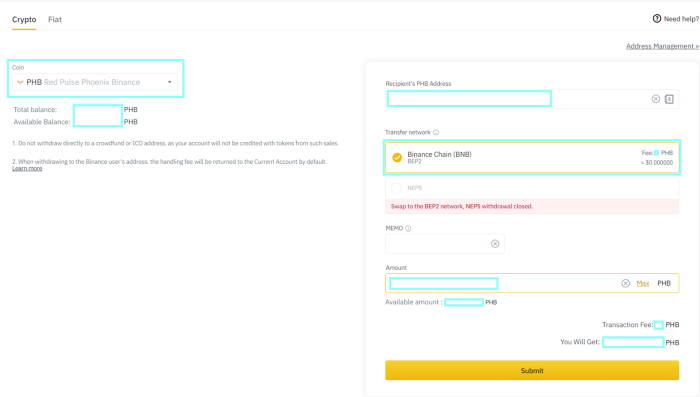Open the Address Management link

tap(662, 46)
